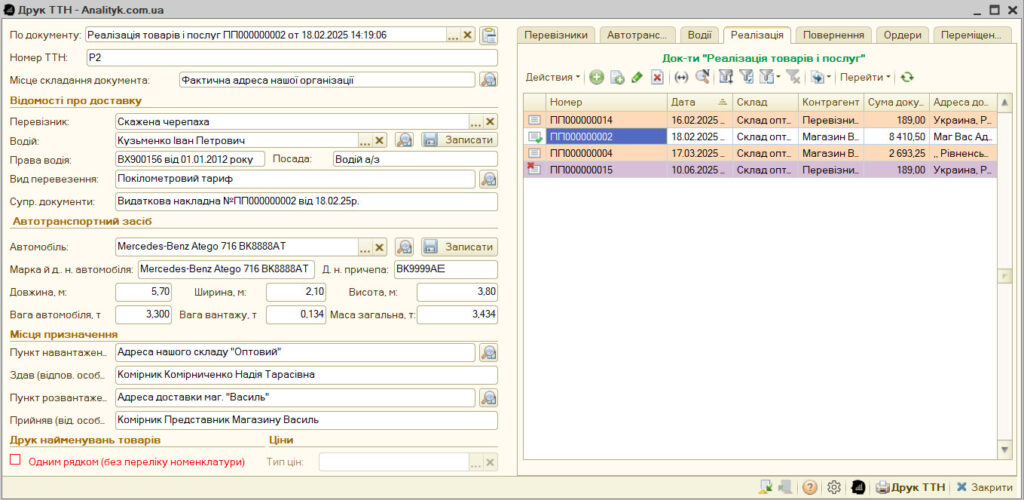Click the Довжина, м field with 5,70
1024x500 pixels.
[144, 292]
